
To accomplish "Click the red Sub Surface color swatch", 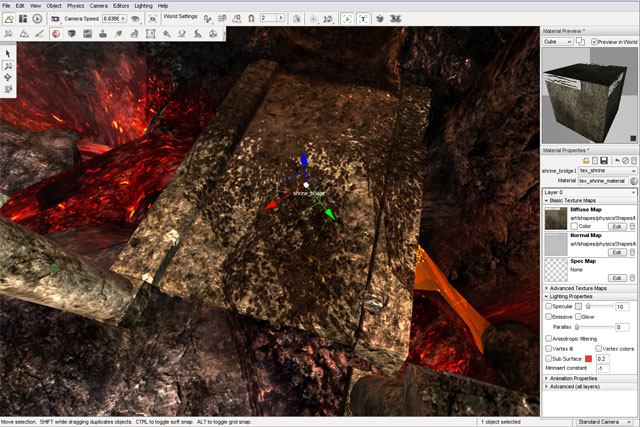I will coord(589,358).
